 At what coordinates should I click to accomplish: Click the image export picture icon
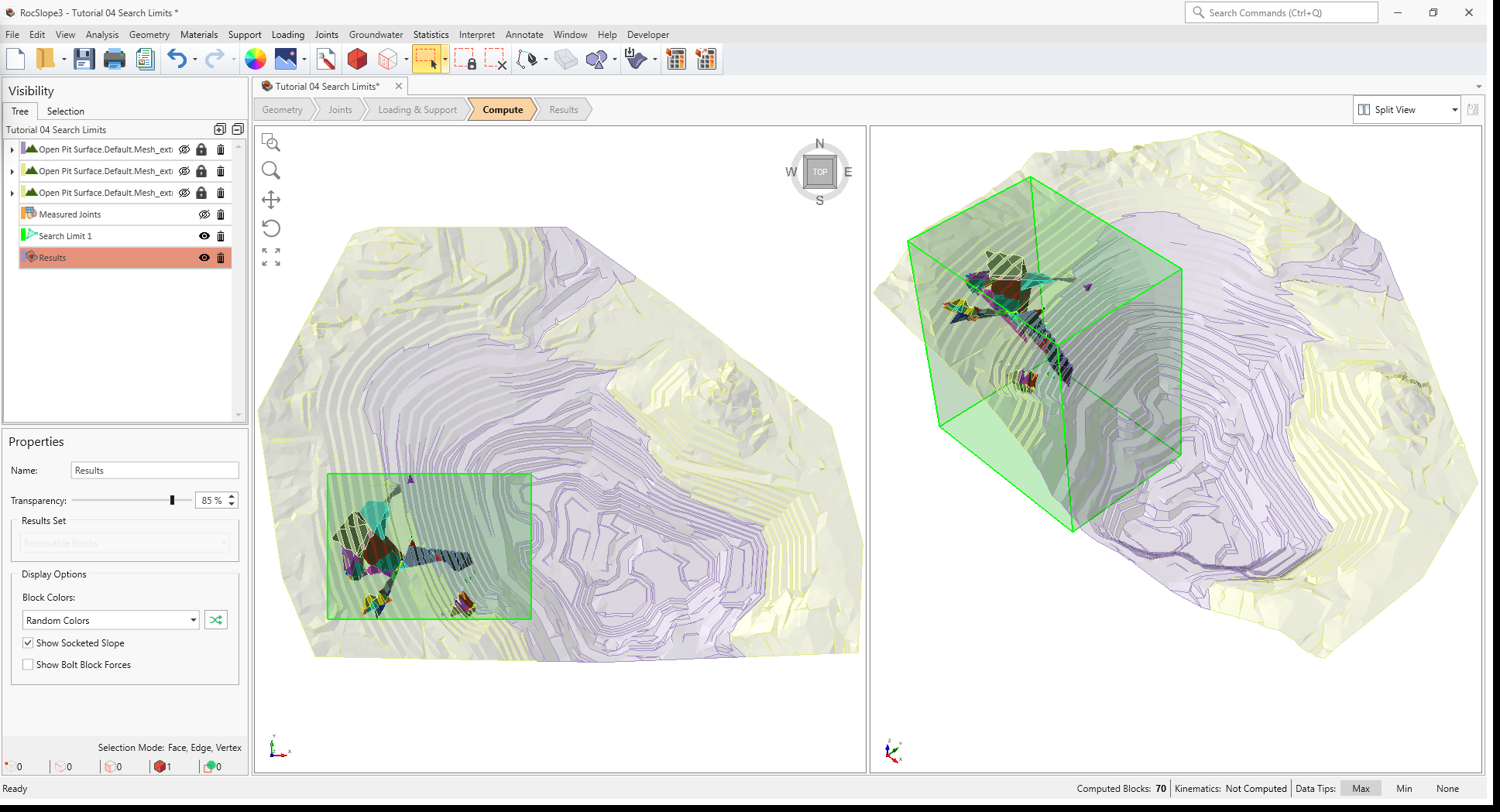click(x=286, y=59)
